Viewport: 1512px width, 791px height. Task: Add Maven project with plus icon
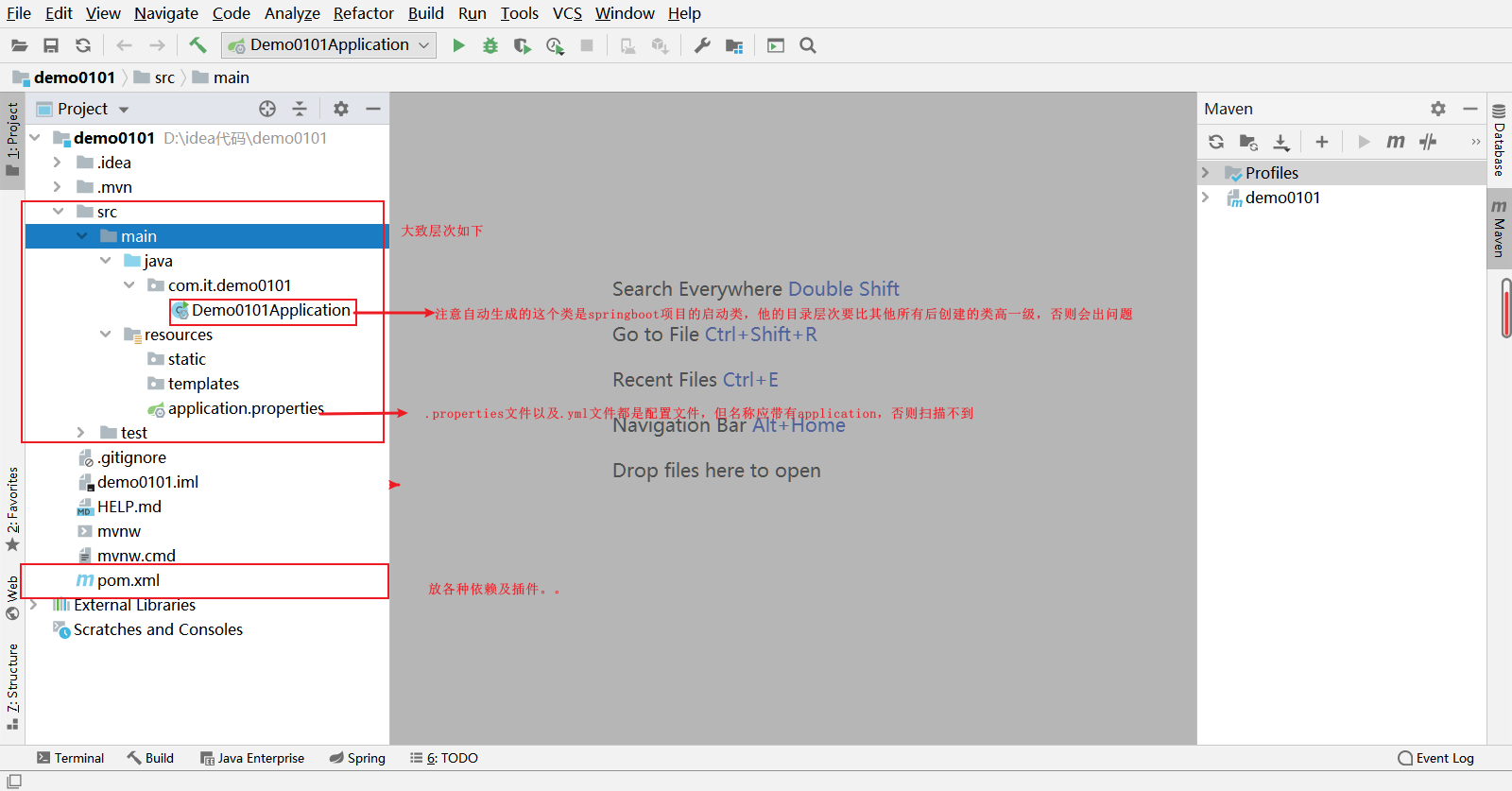coord(1322,142)
